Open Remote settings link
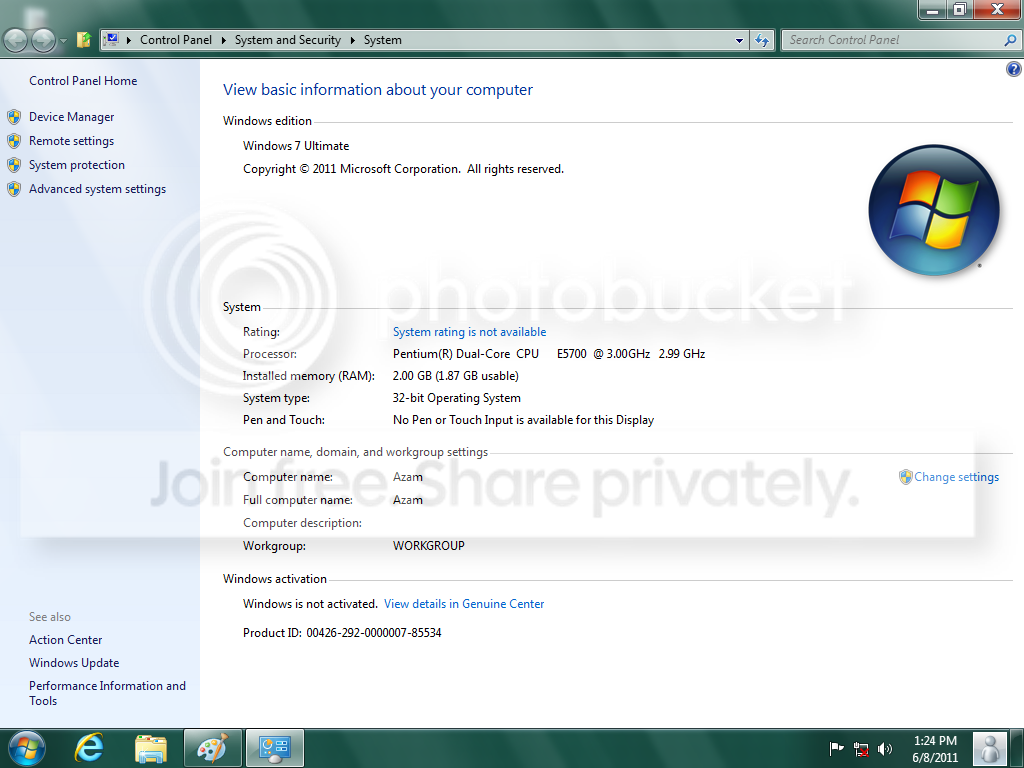 click(71, 141)
